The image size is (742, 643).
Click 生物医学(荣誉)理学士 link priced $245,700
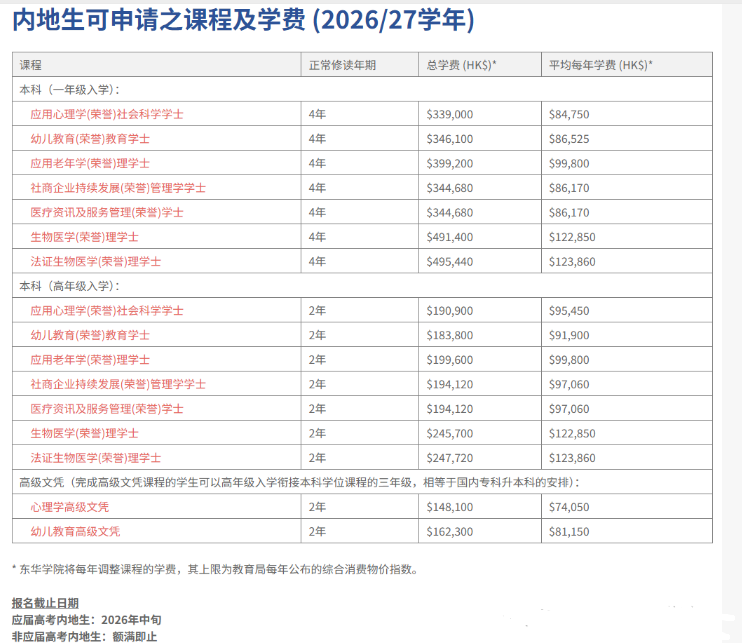click(x=84, y=433)
